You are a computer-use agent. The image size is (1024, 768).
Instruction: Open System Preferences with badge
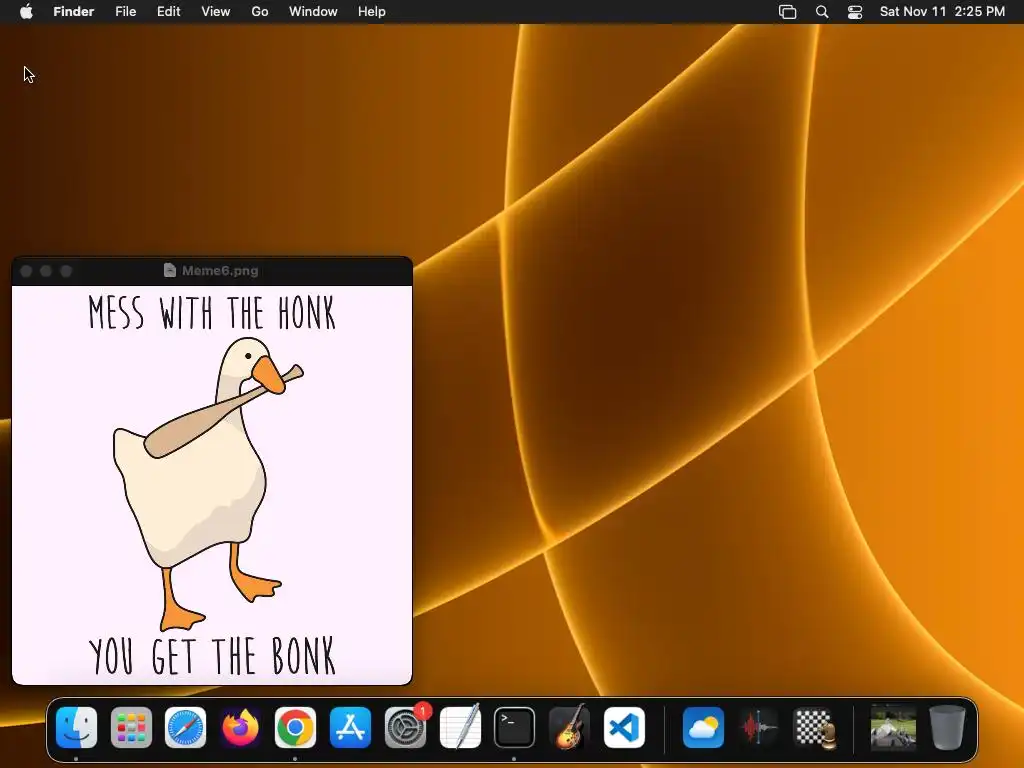tap(406, 727)
